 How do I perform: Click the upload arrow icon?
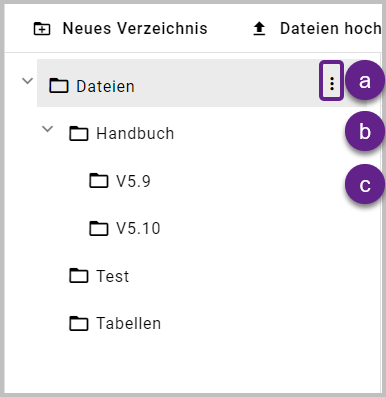(x=259, y=29)
